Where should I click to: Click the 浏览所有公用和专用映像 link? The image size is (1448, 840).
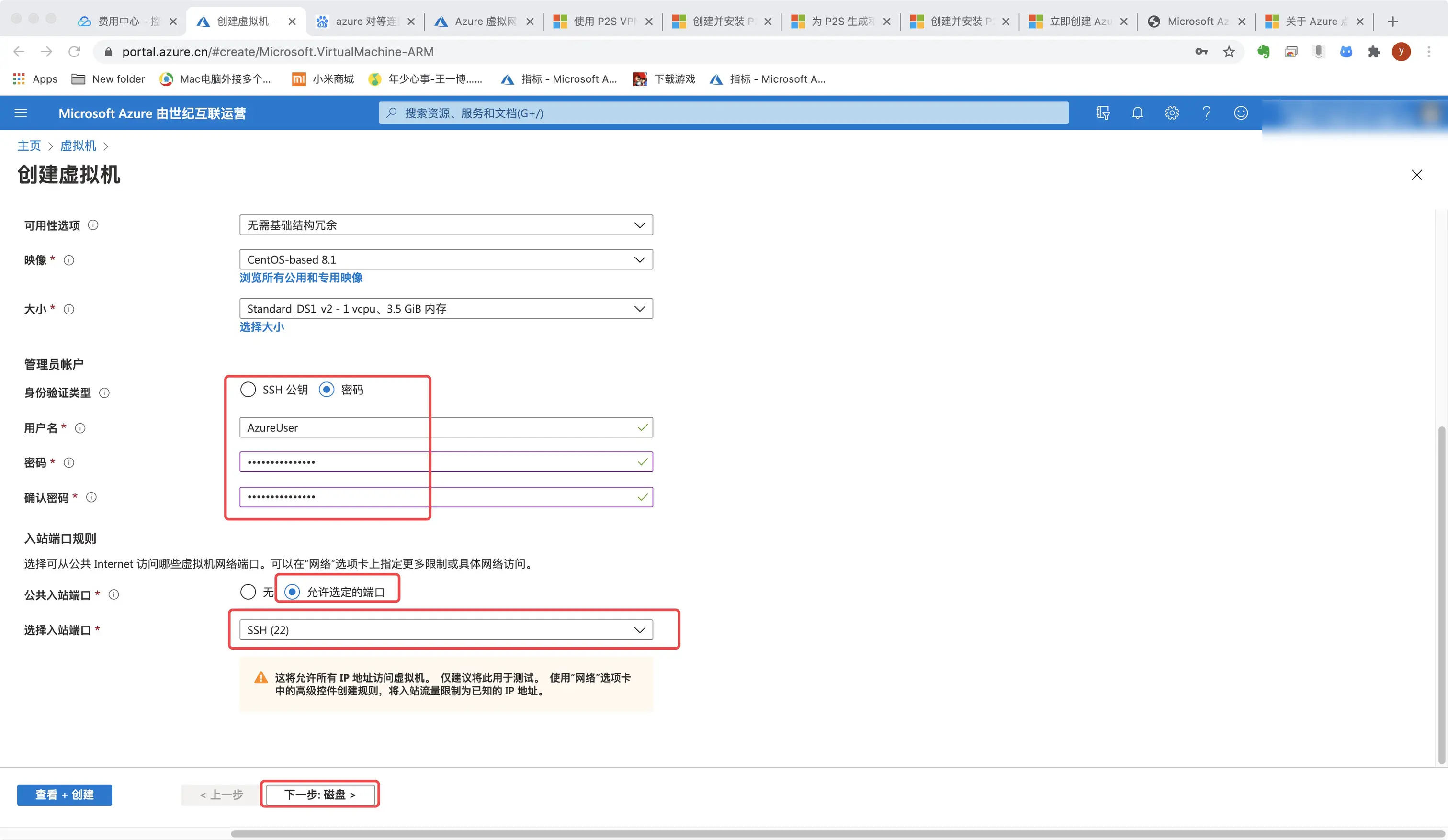tap(301, 278)
